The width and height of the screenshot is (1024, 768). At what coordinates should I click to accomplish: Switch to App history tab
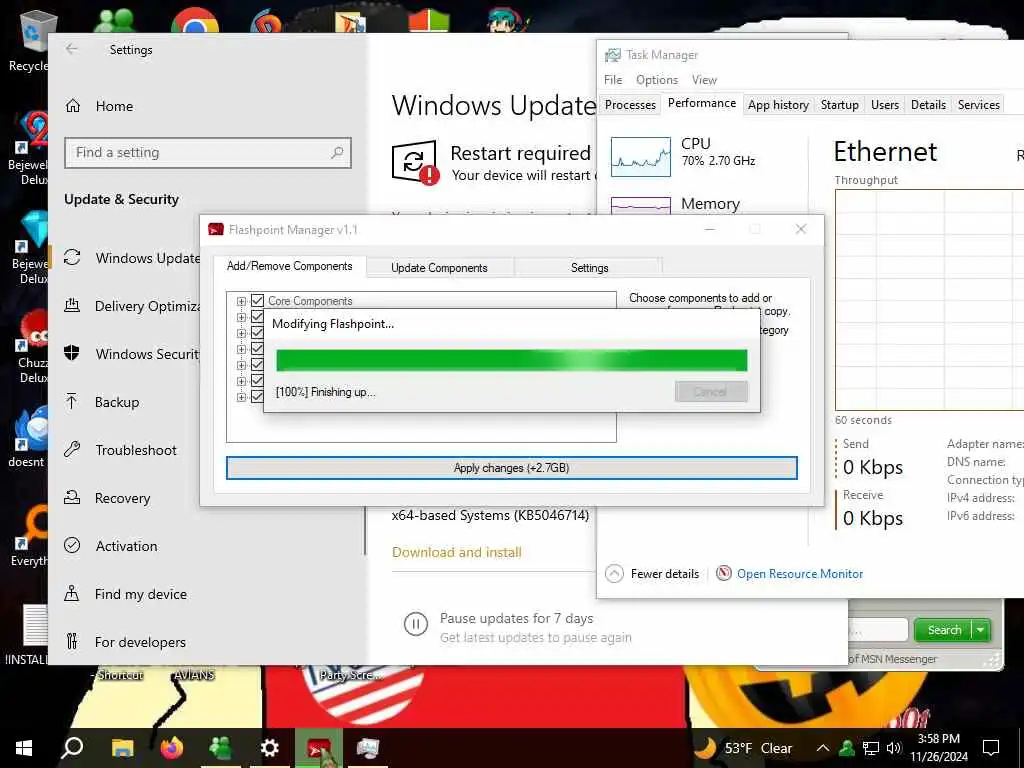[778, 104]
